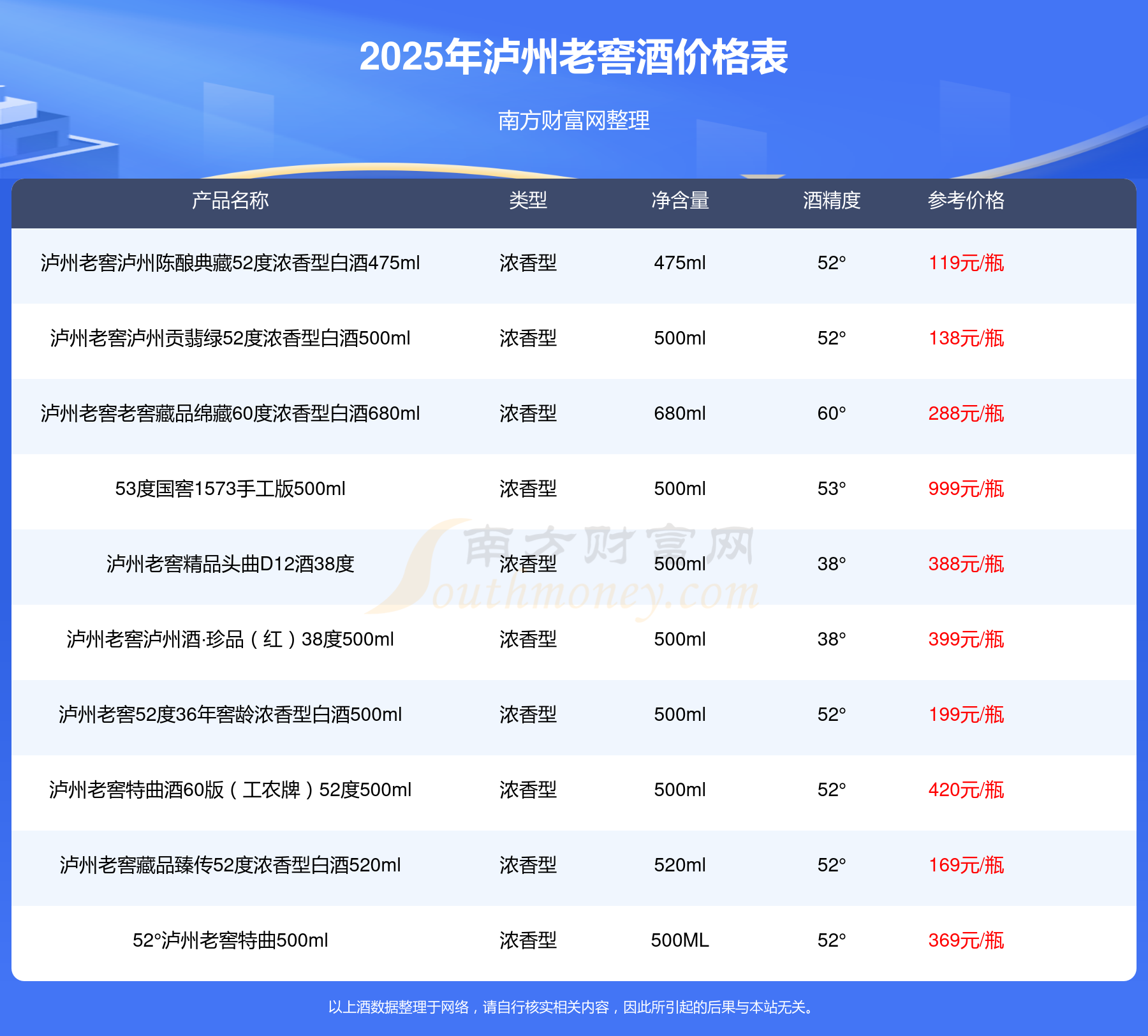The width and height of the screenshot is (1148, 1036).
Task: Click the price "399元/瓶"
Action: [966, 639]
